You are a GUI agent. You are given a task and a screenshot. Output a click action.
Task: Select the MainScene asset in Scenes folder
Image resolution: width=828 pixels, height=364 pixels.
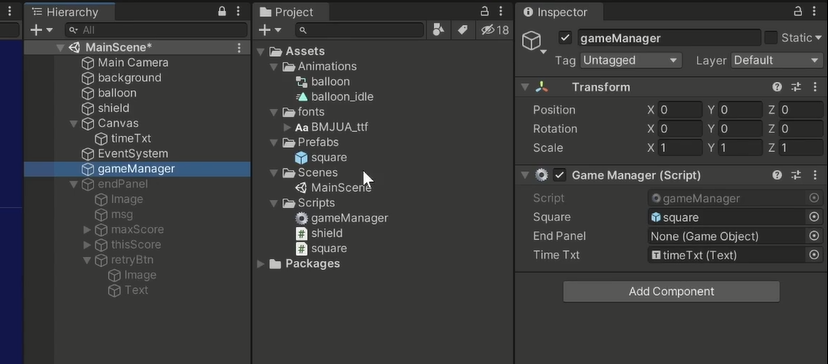coord(334,188)
